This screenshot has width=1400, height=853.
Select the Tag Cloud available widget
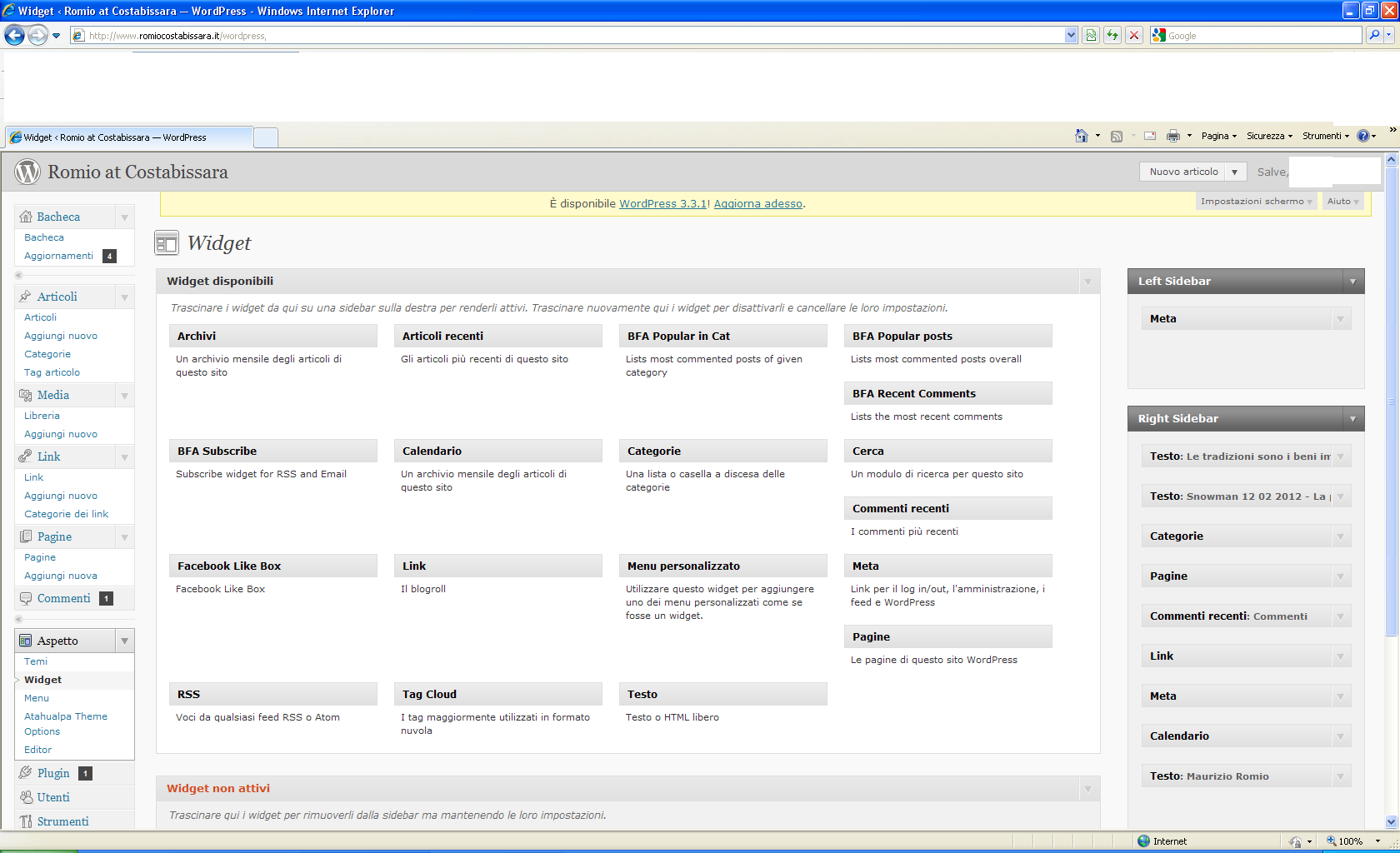coord(497,694)
